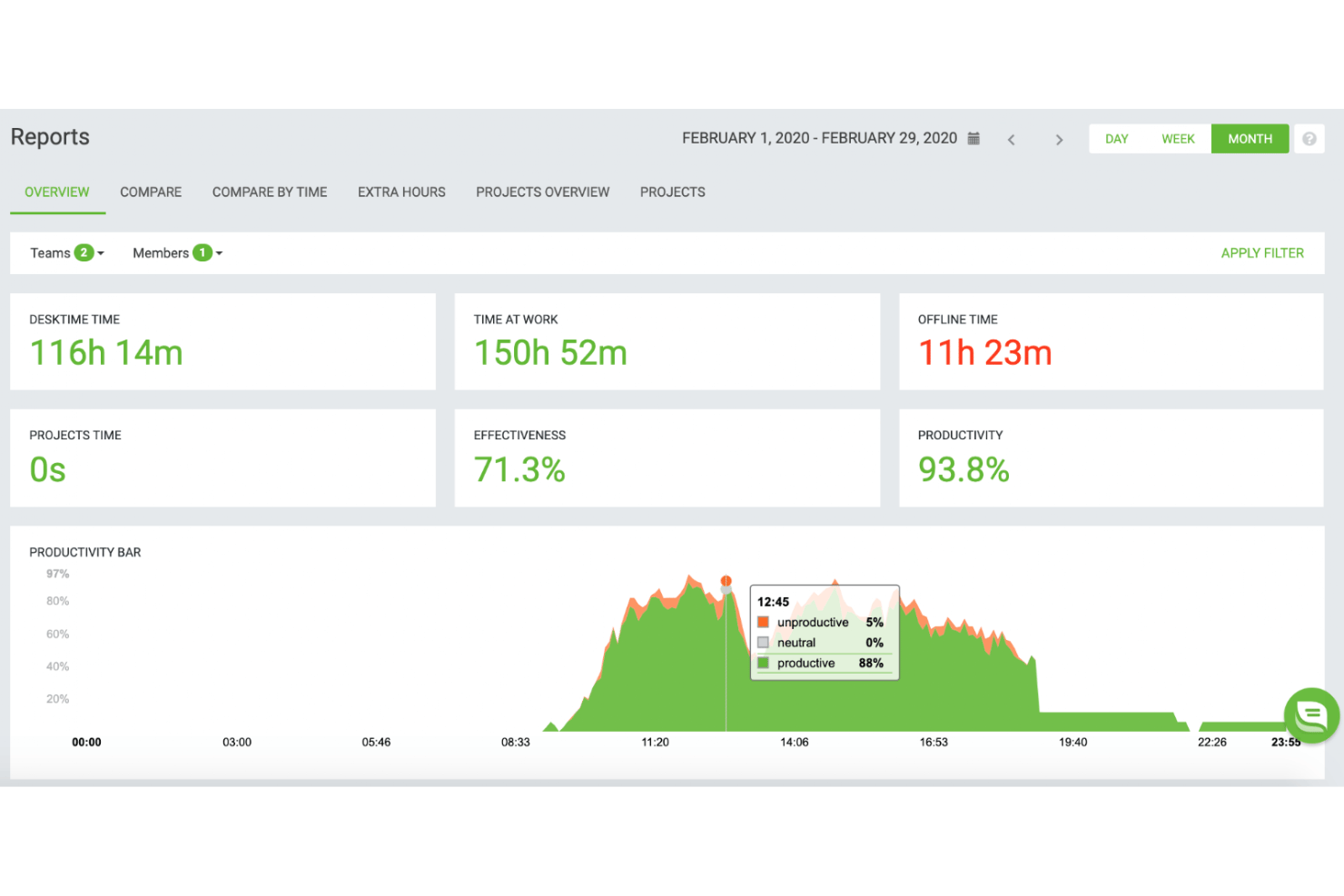Go to previous month with left arrow
This screenshot has width=1344, height=896.
(x=1011, y=140)
